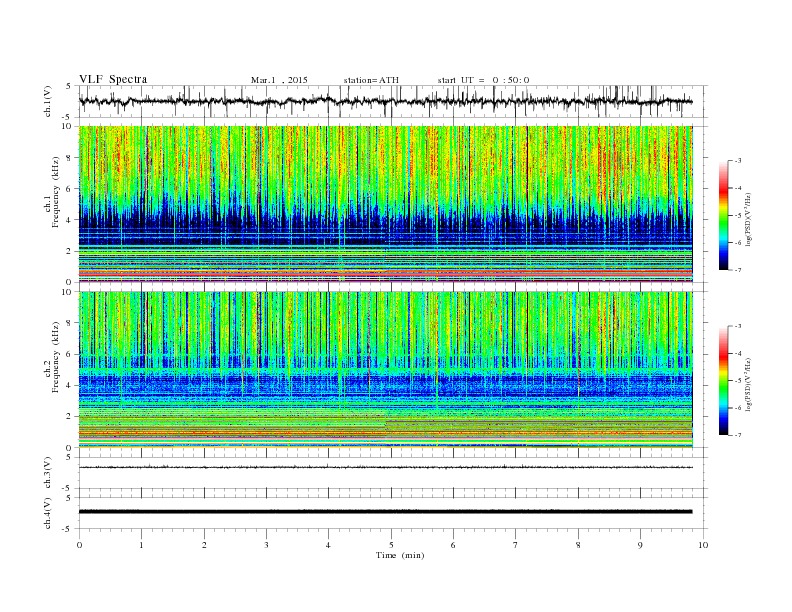792x612 pixels.
Task: Click time axis tick label "10"
Action: [703, 545]
